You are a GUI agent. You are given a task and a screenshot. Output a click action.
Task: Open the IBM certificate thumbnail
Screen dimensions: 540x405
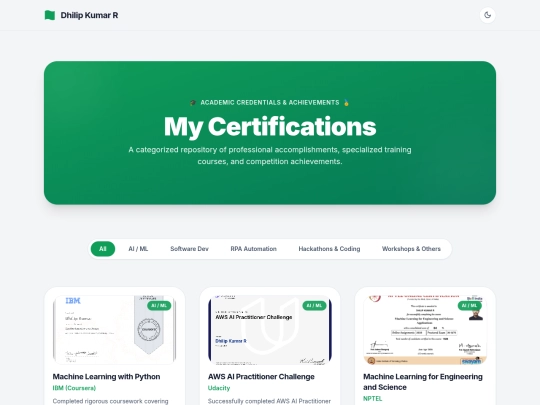pos(115,330)
